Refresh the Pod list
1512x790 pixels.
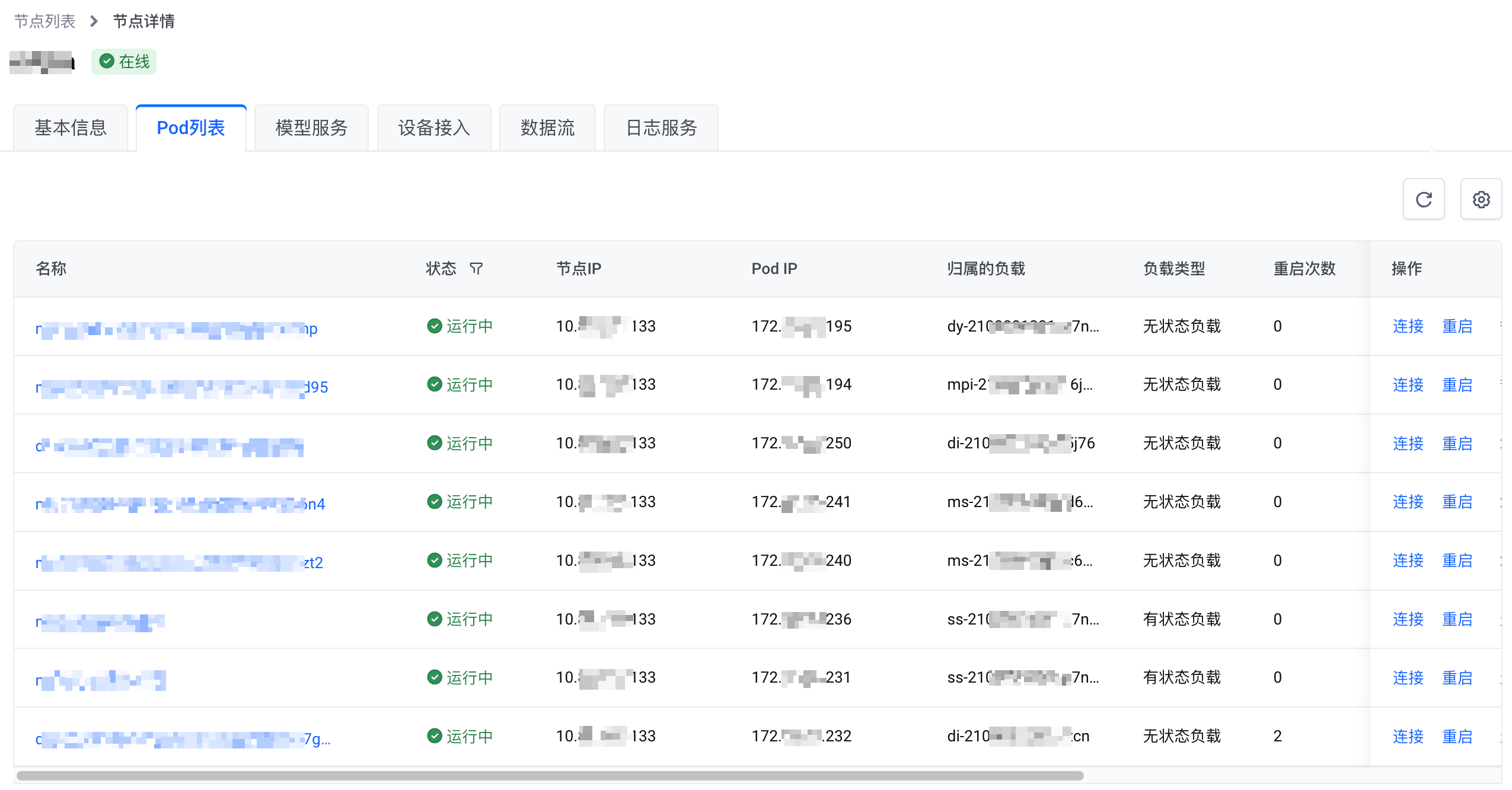click(1424, 199)
